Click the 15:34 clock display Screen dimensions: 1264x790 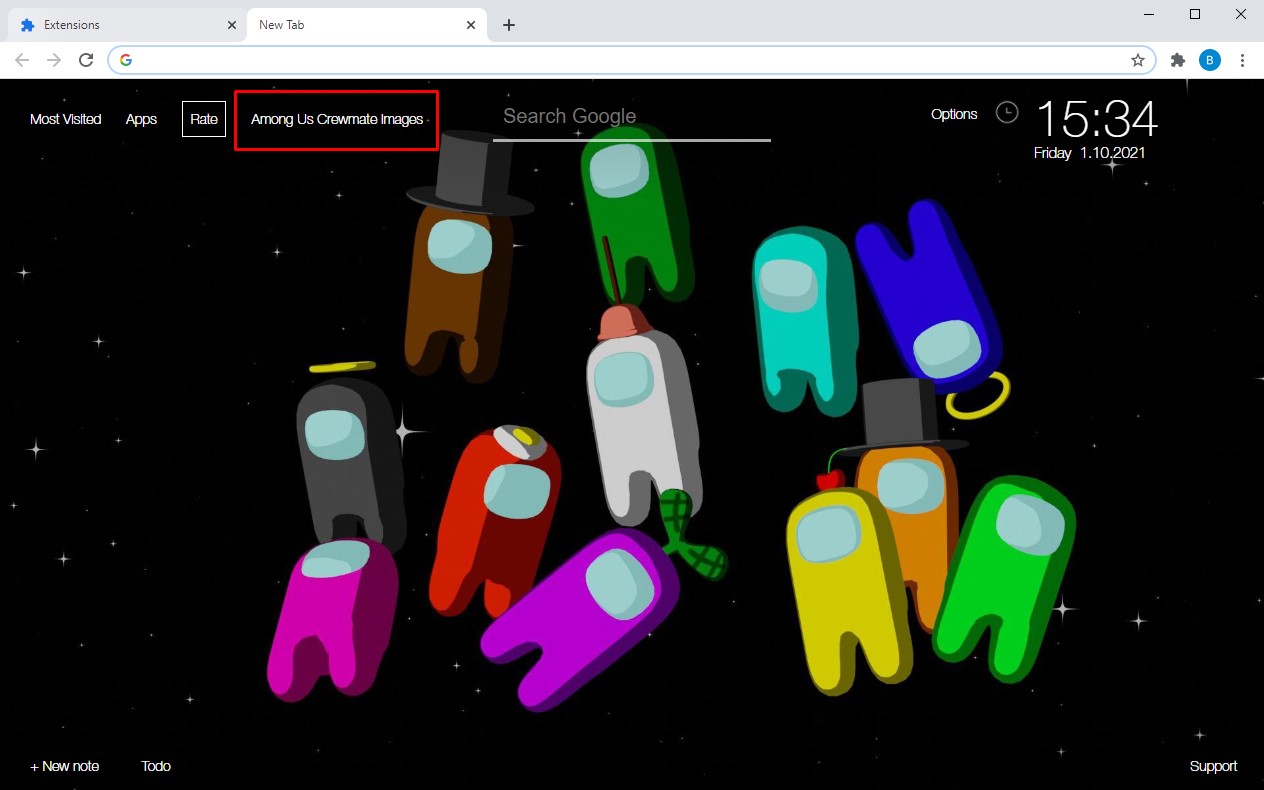click(1096, 120)
